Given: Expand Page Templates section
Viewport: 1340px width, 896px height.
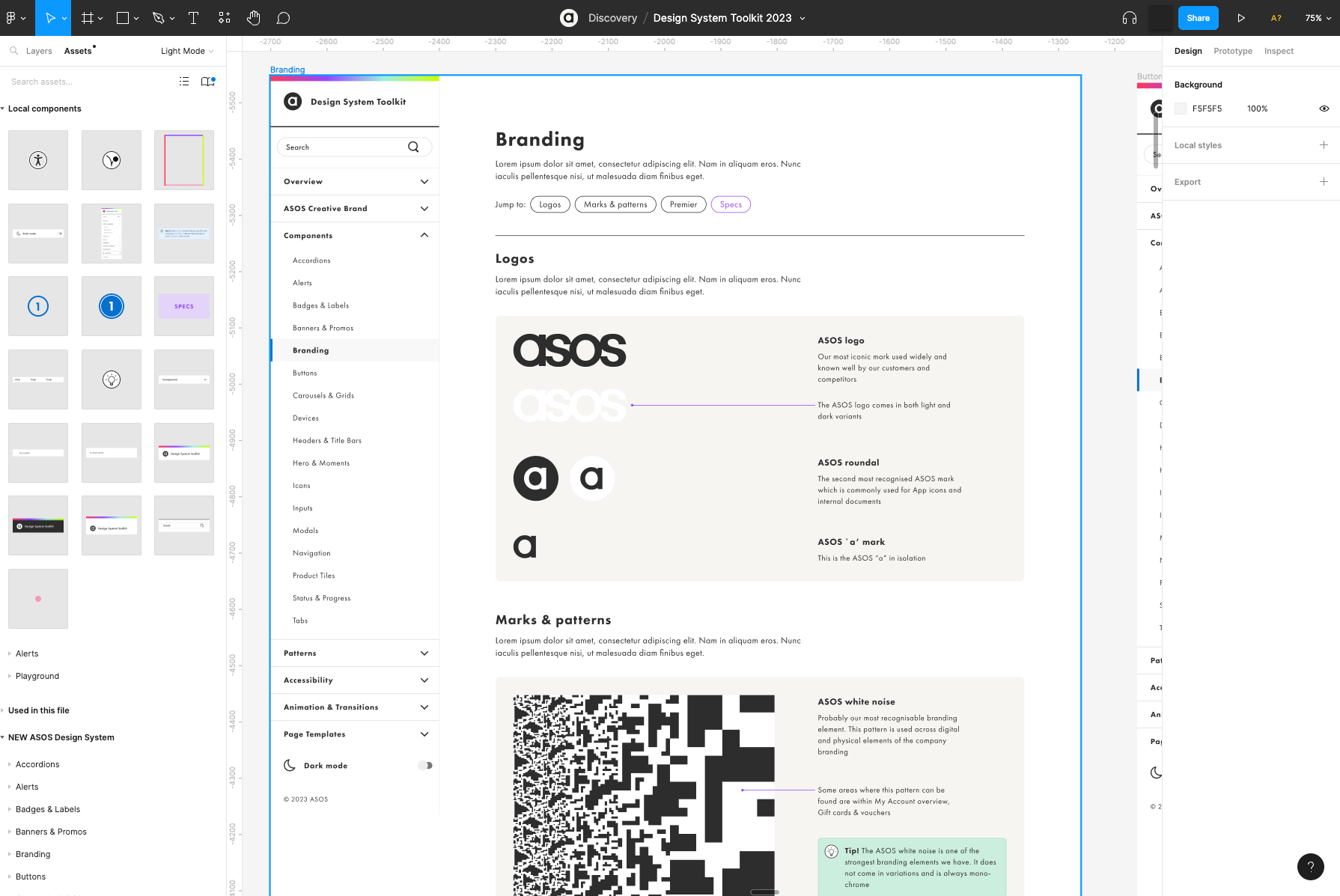Looking at the screenshot, I should pyautogui.click(x=424, y=734).
